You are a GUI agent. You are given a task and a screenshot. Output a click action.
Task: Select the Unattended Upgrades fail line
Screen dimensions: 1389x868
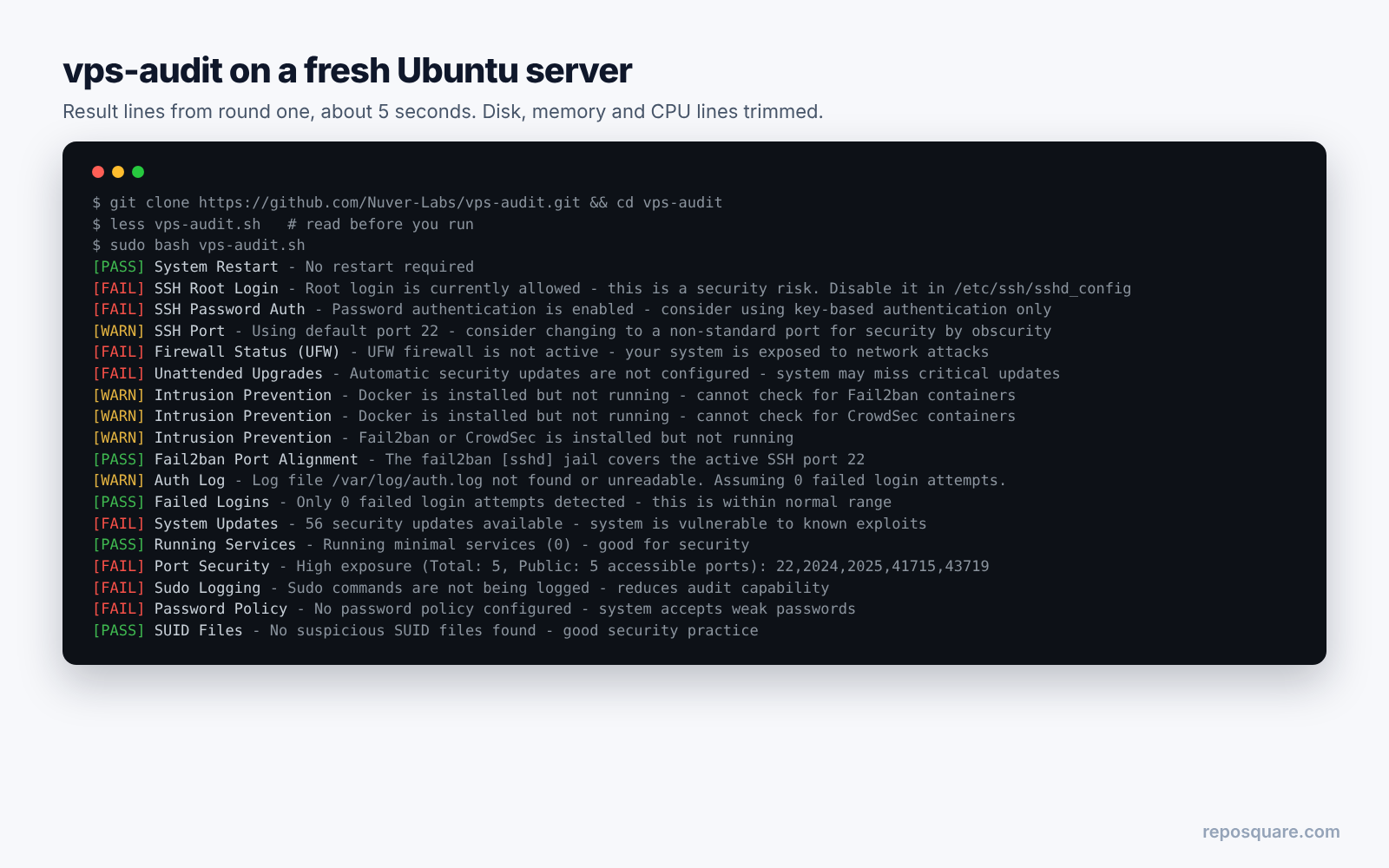coord(576,373)
